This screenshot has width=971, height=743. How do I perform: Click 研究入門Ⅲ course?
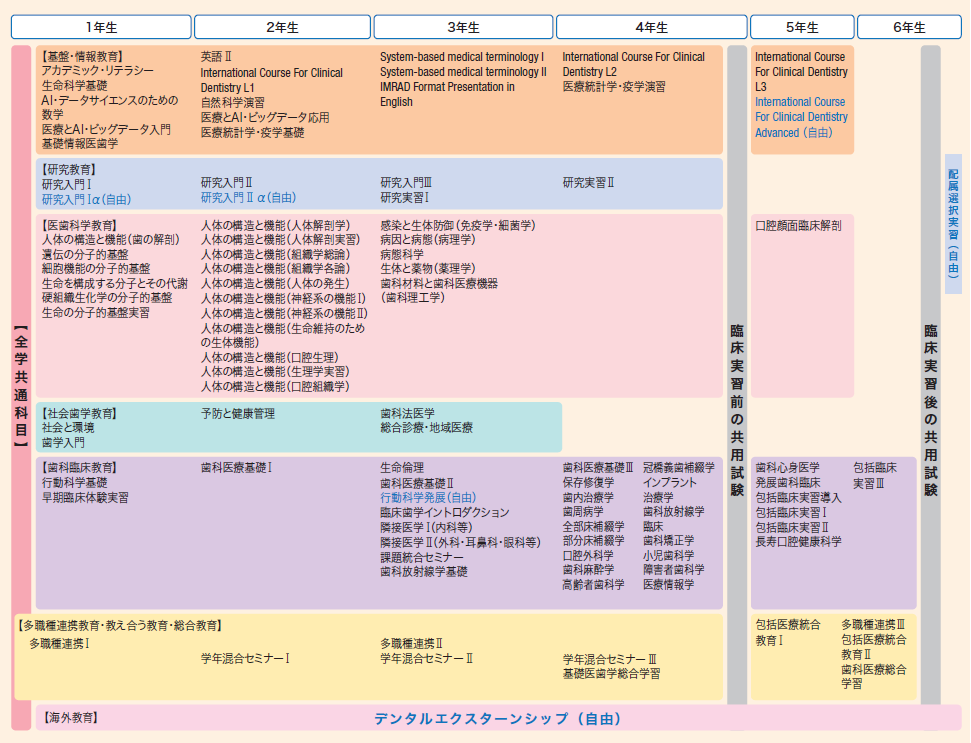[x=406, y=183]
